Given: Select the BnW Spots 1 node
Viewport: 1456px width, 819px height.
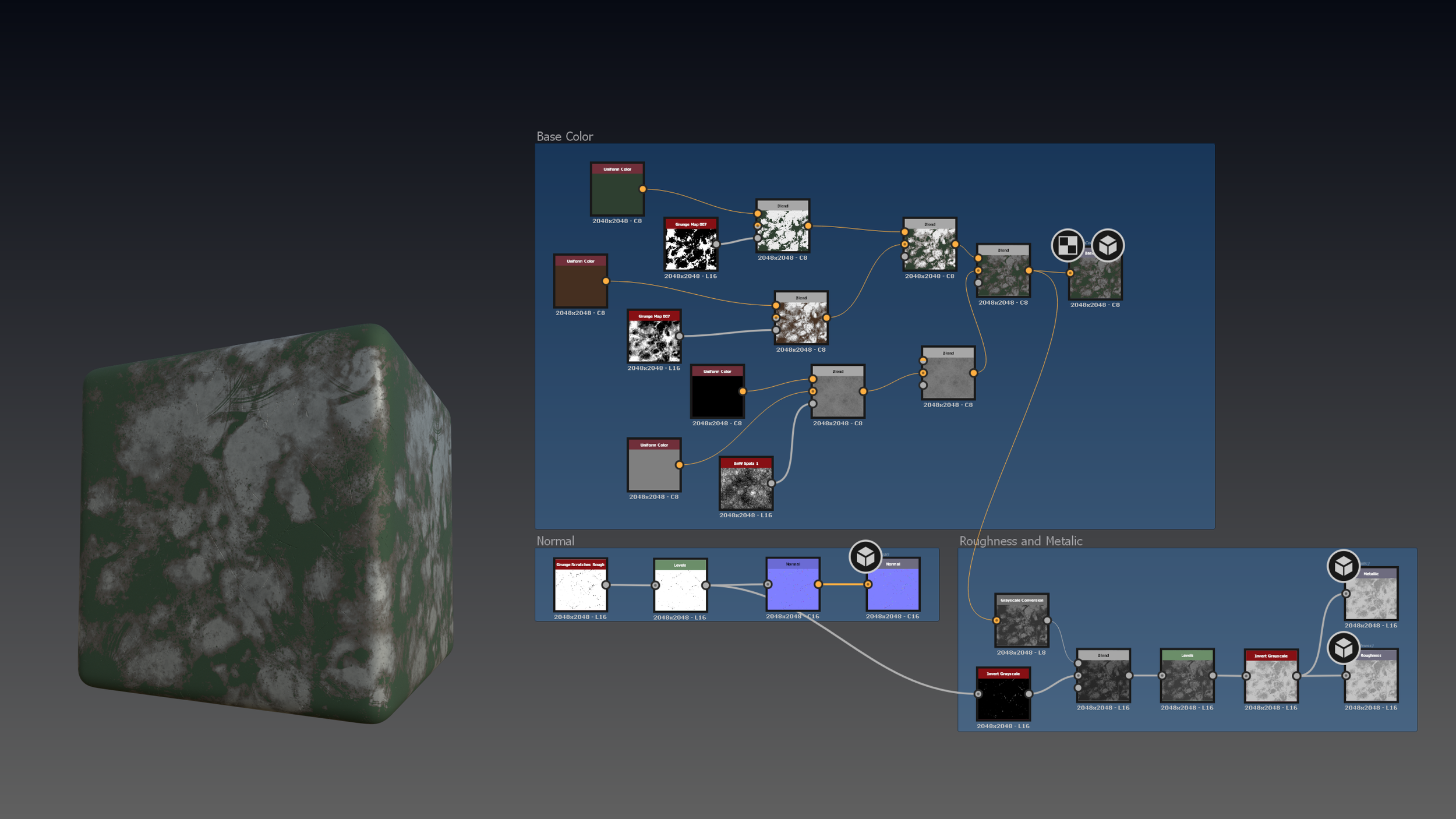Looking at the screenshot, I should coord(745,485).
